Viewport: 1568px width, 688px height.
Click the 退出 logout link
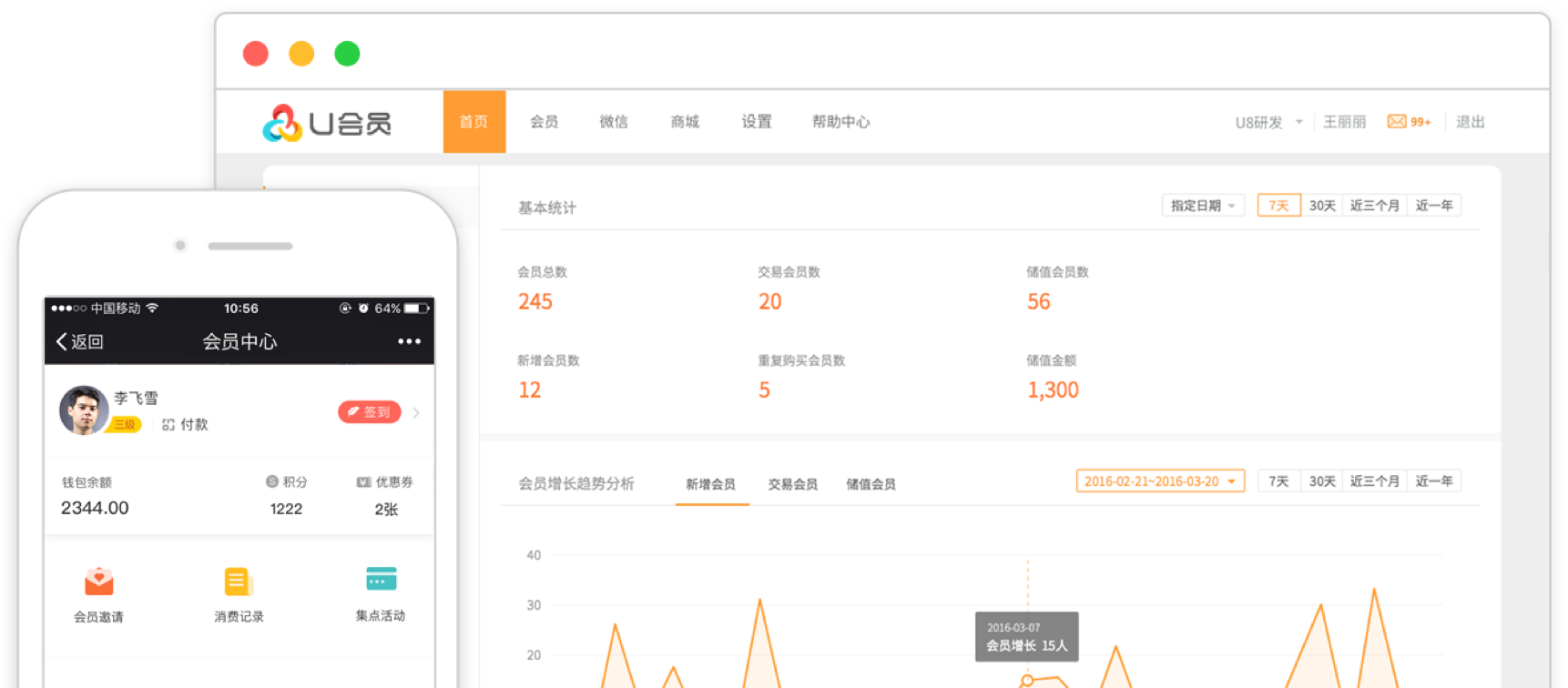click(x=1470, y=122)
